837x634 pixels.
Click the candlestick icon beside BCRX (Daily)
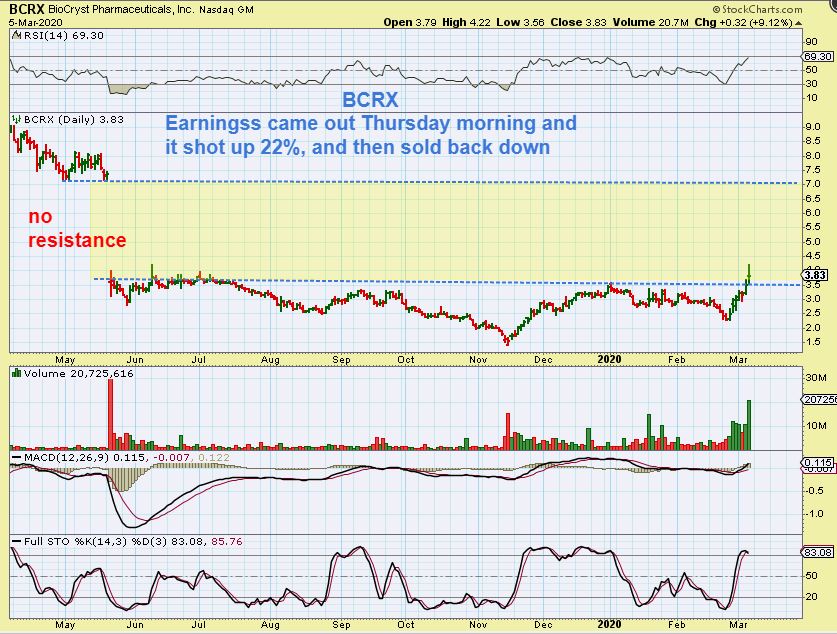17,119
